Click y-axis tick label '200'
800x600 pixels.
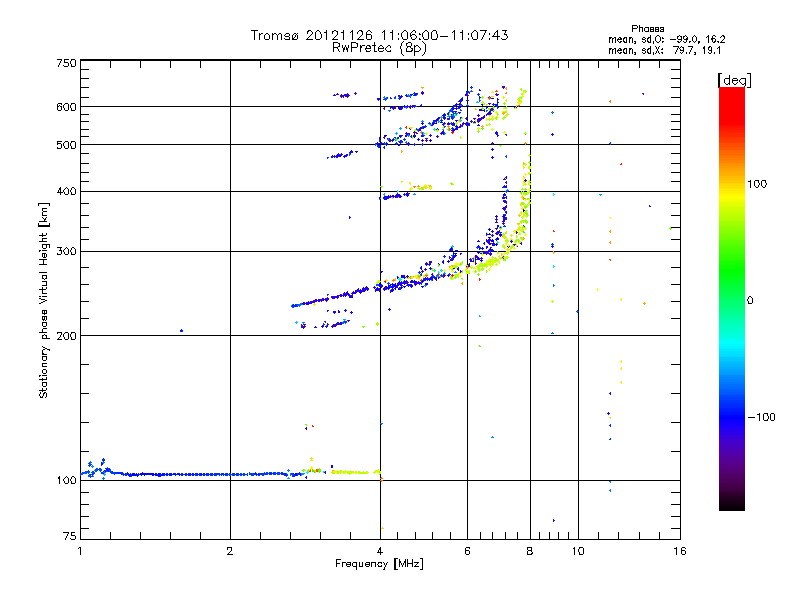(x=66, y=336)
